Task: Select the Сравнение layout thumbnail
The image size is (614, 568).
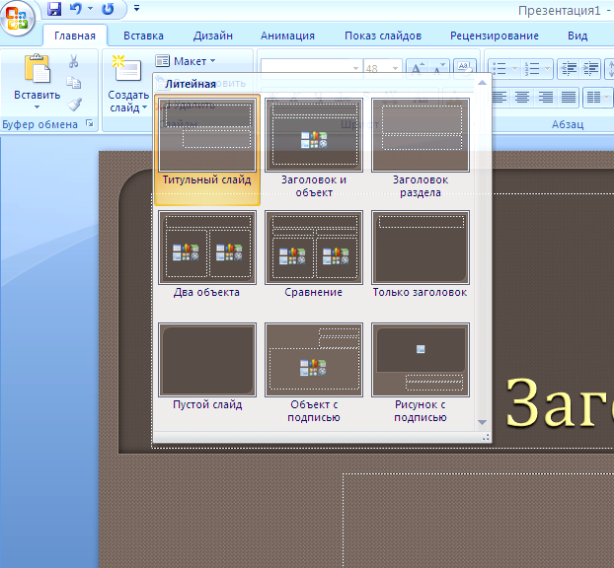Action: click(x=314, y=254)
